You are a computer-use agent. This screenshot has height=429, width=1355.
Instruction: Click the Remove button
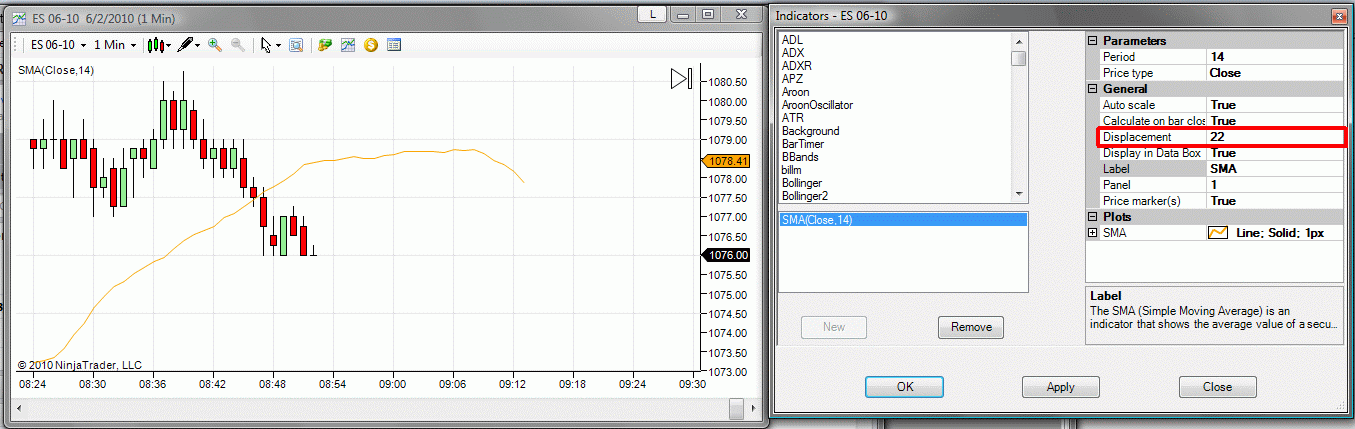point(970,327)
